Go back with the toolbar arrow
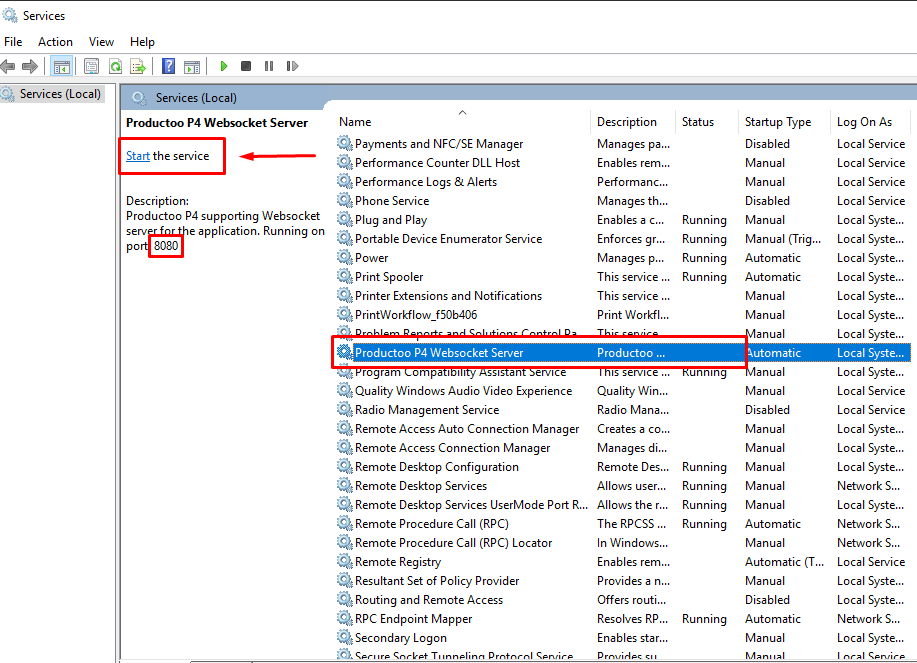 (x=9, y=66)
